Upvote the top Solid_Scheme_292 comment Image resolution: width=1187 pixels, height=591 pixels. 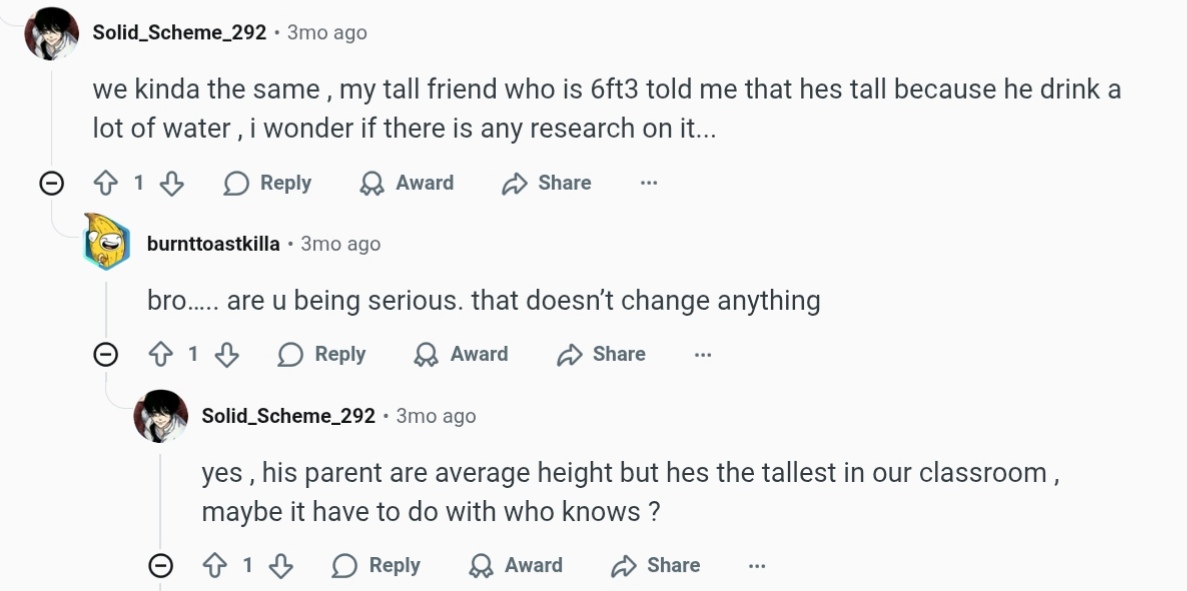click(x=106, y=184)
